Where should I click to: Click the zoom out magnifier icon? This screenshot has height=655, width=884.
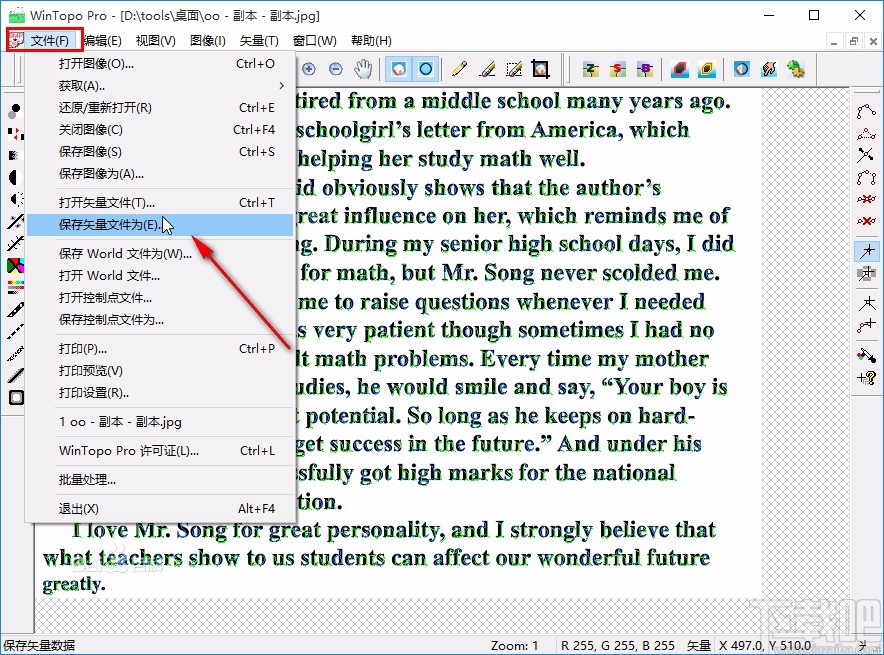[x=336, y=69]
